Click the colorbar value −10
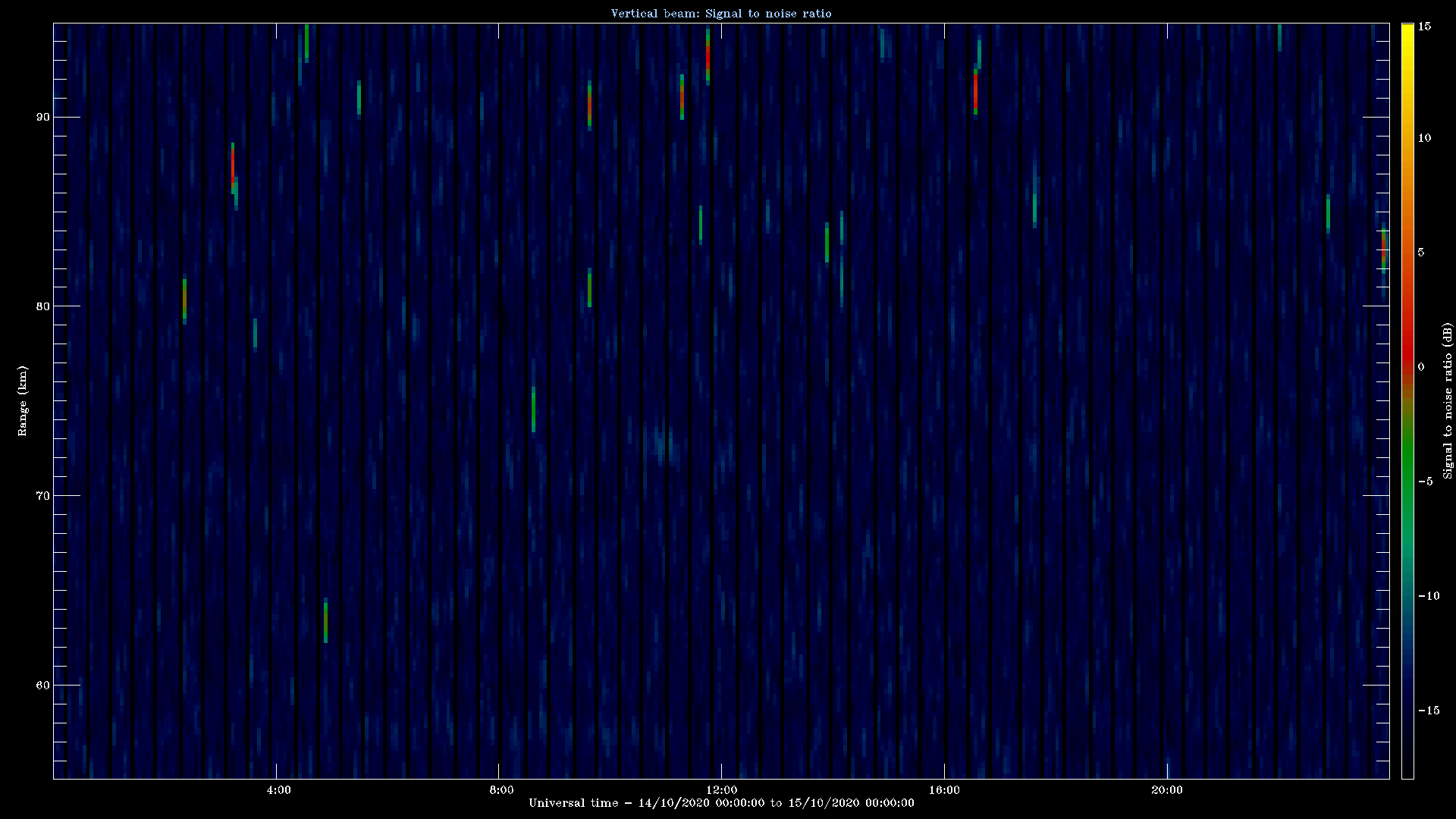 coord(1428,596)
